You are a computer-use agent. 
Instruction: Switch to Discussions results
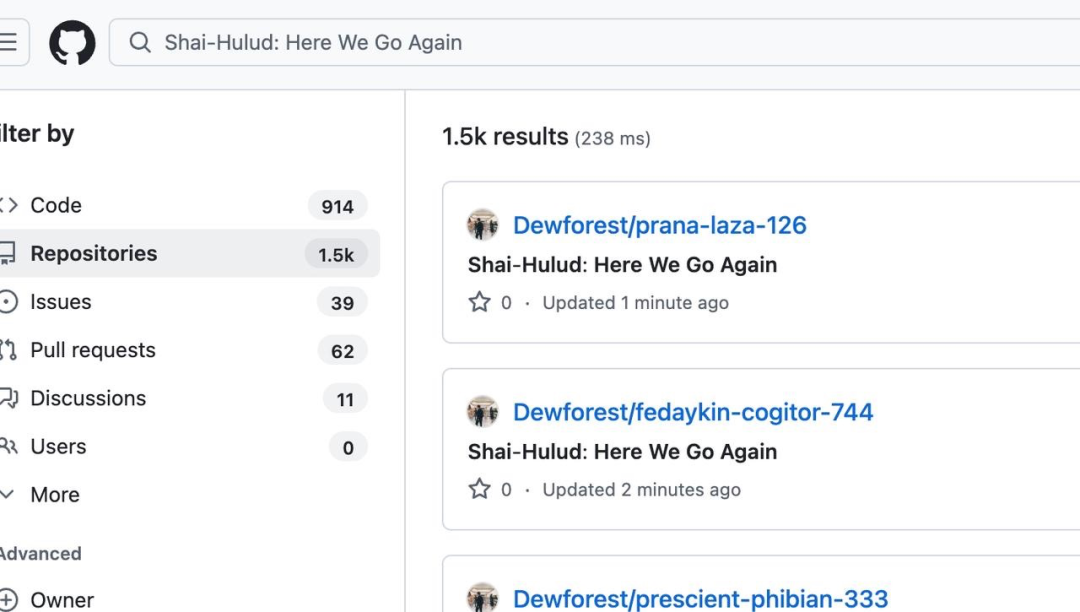point(185,398)
